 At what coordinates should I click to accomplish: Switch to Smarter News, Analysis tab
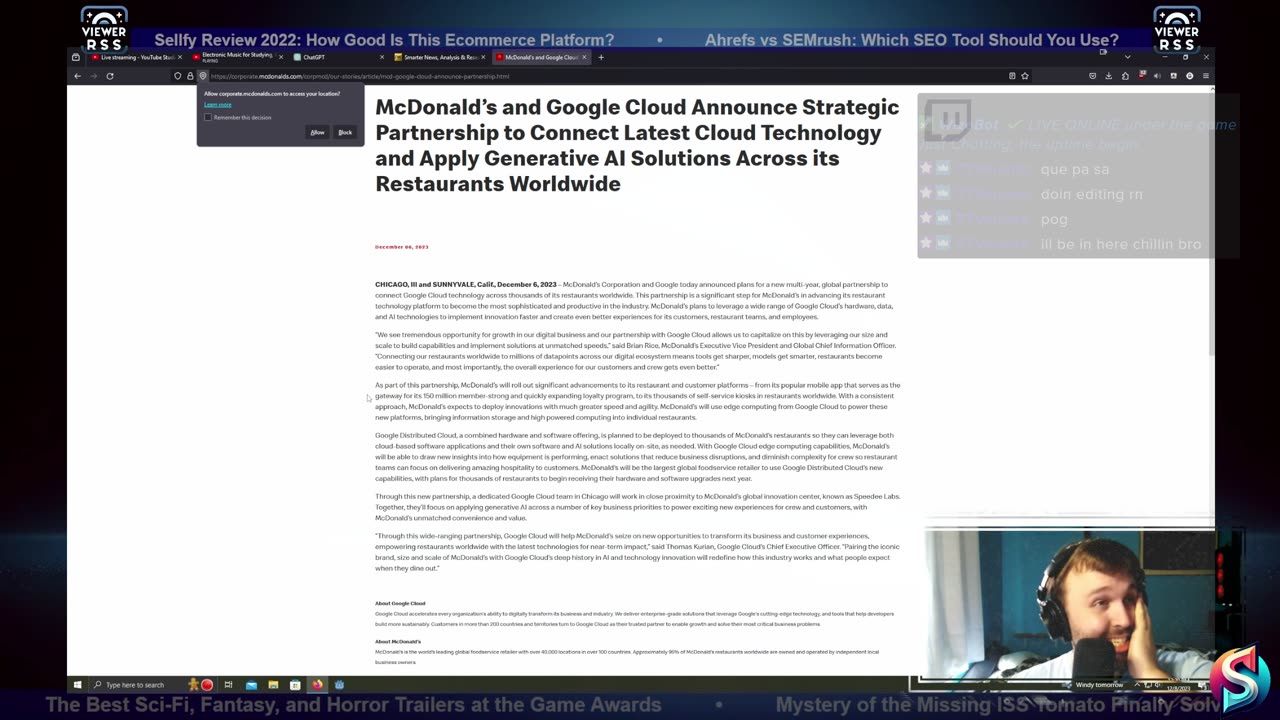[x=440, y=57]
